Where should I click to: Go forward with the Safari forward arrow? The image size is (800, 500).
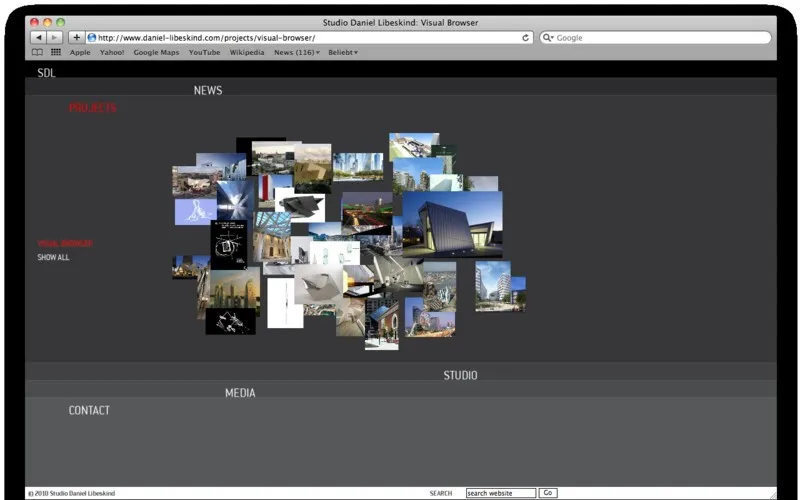pyautogui.click(x=54, y=37)
